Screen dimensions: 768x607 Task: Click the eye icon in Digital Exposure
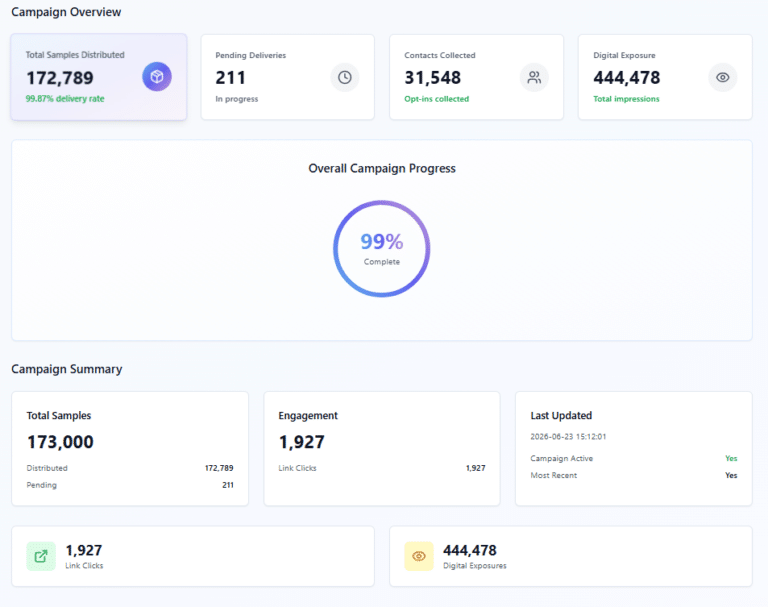(722, 77)
